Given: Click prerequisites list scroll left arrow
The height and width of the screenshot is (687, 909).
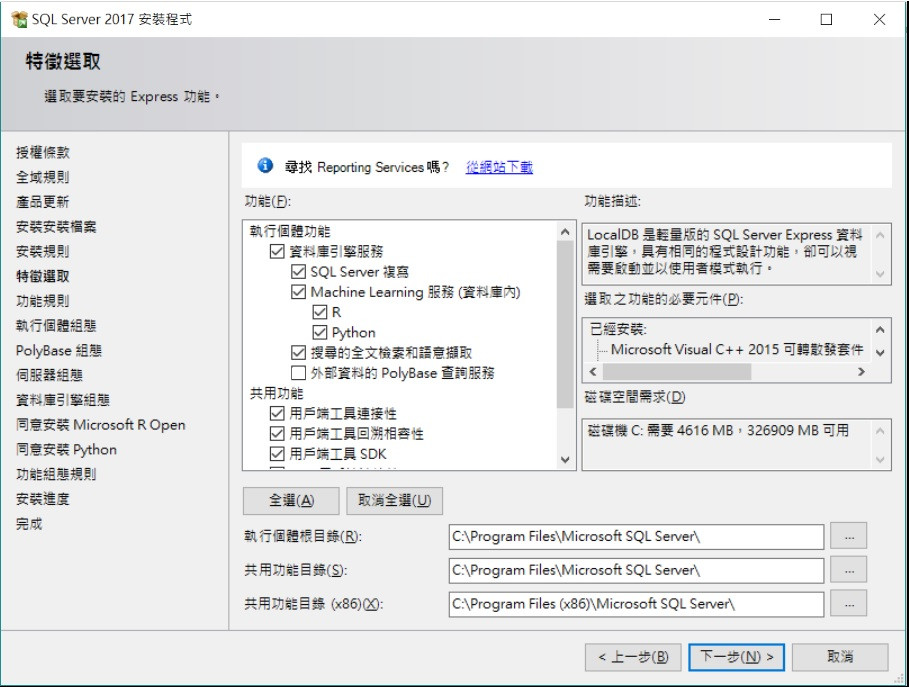Looking at the screenshot, I should pos(593,372).
